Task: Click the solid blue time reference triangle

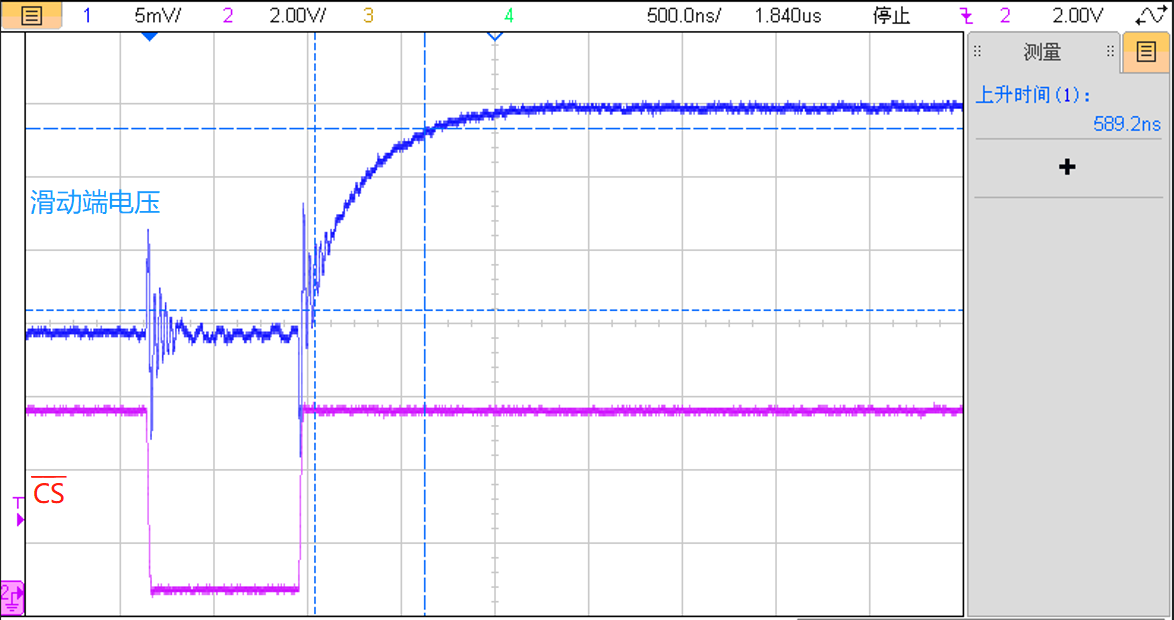Action: click(149, 36)
